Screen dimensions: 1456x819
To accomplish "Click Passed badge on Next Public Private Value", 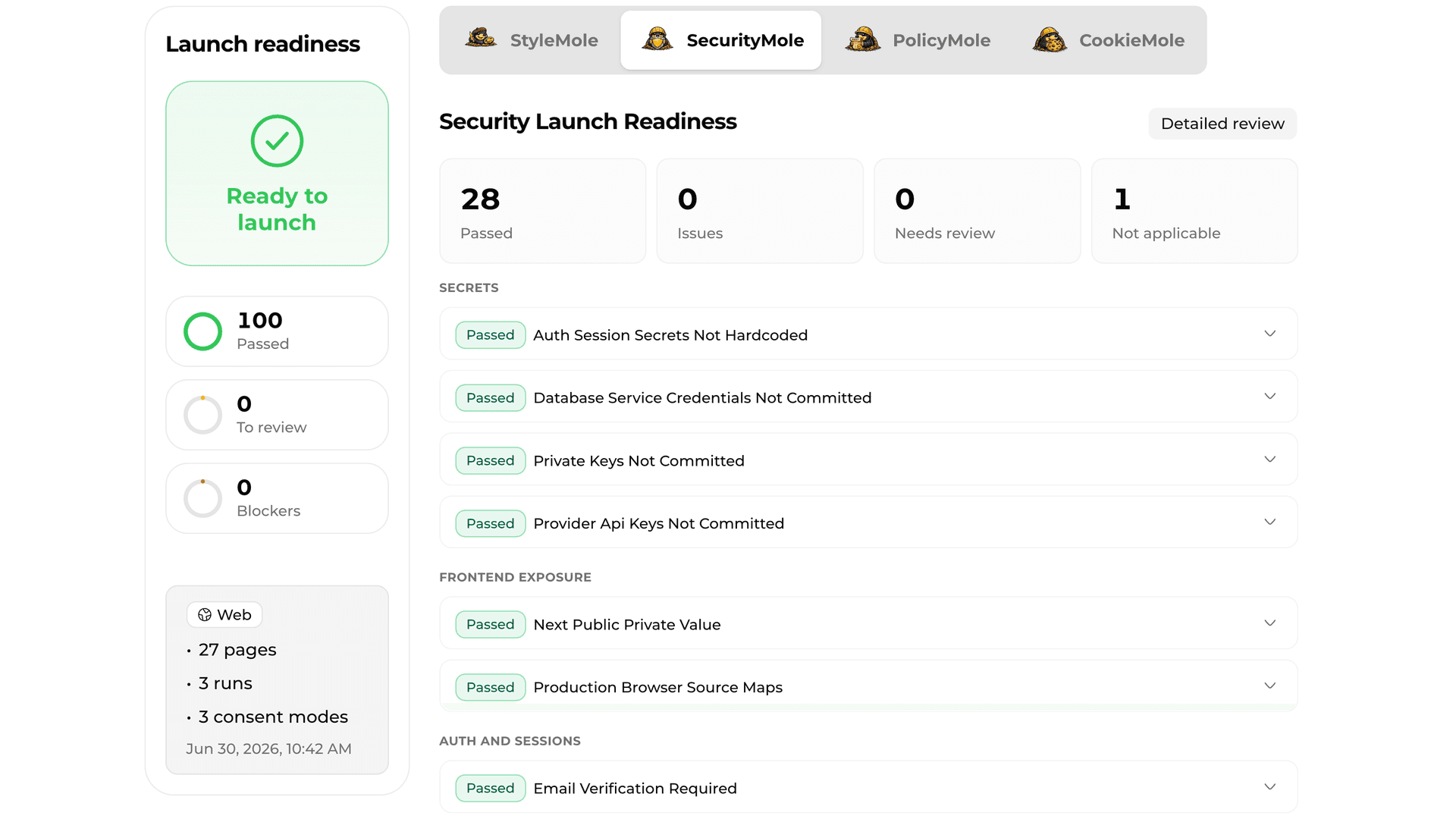I will tap(491, 625).
